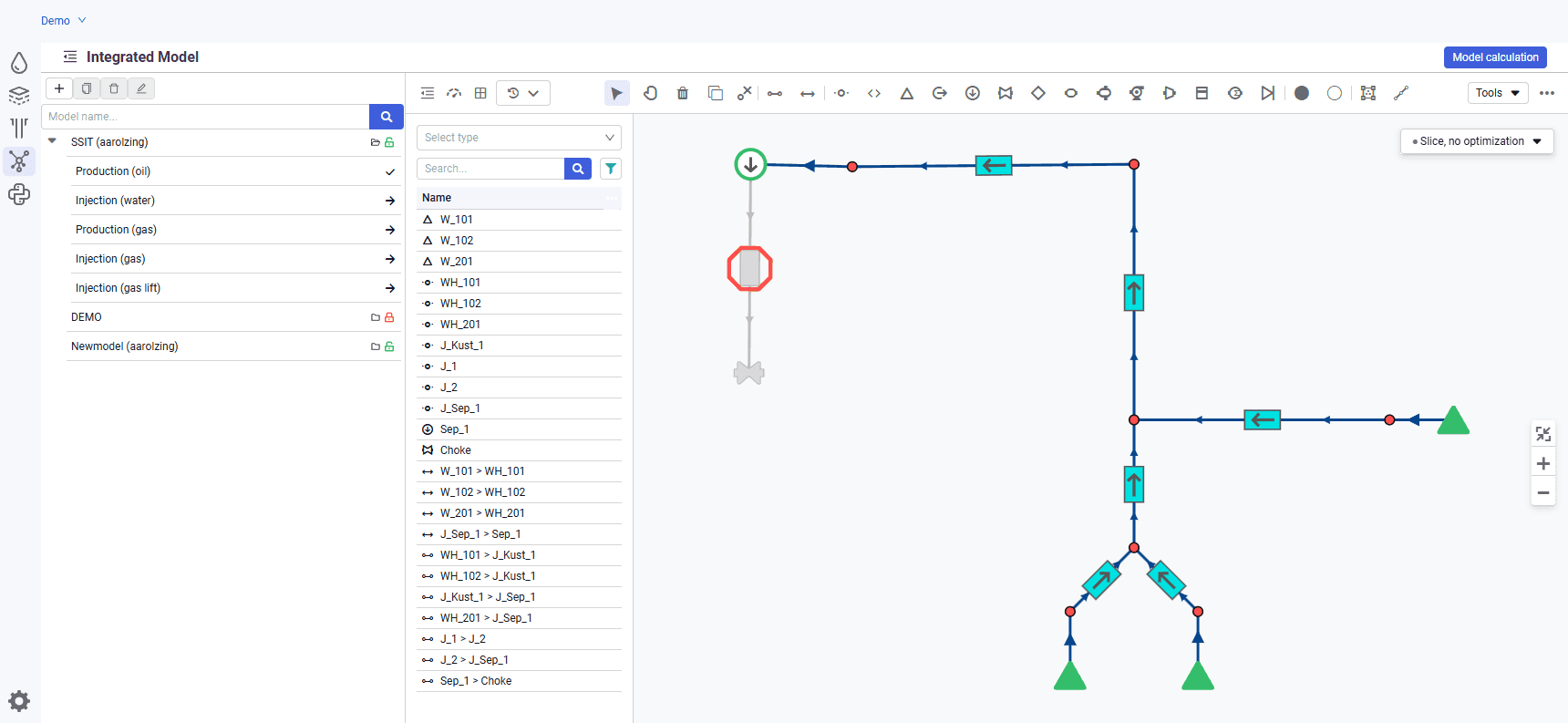Open the layers sidebar icon
This screenshot has width=1568, height=723.
(x=19, y=96)
